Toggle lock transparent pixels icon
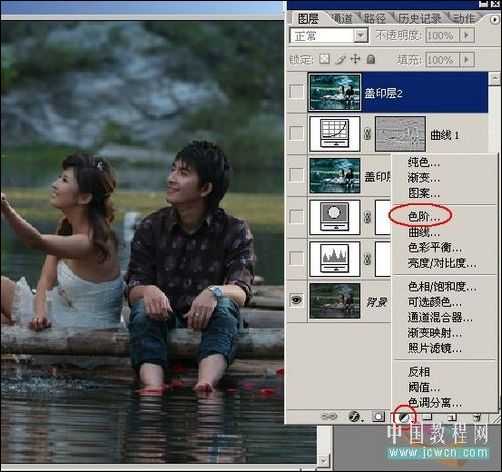502x472 pixels. pos(324,59)
